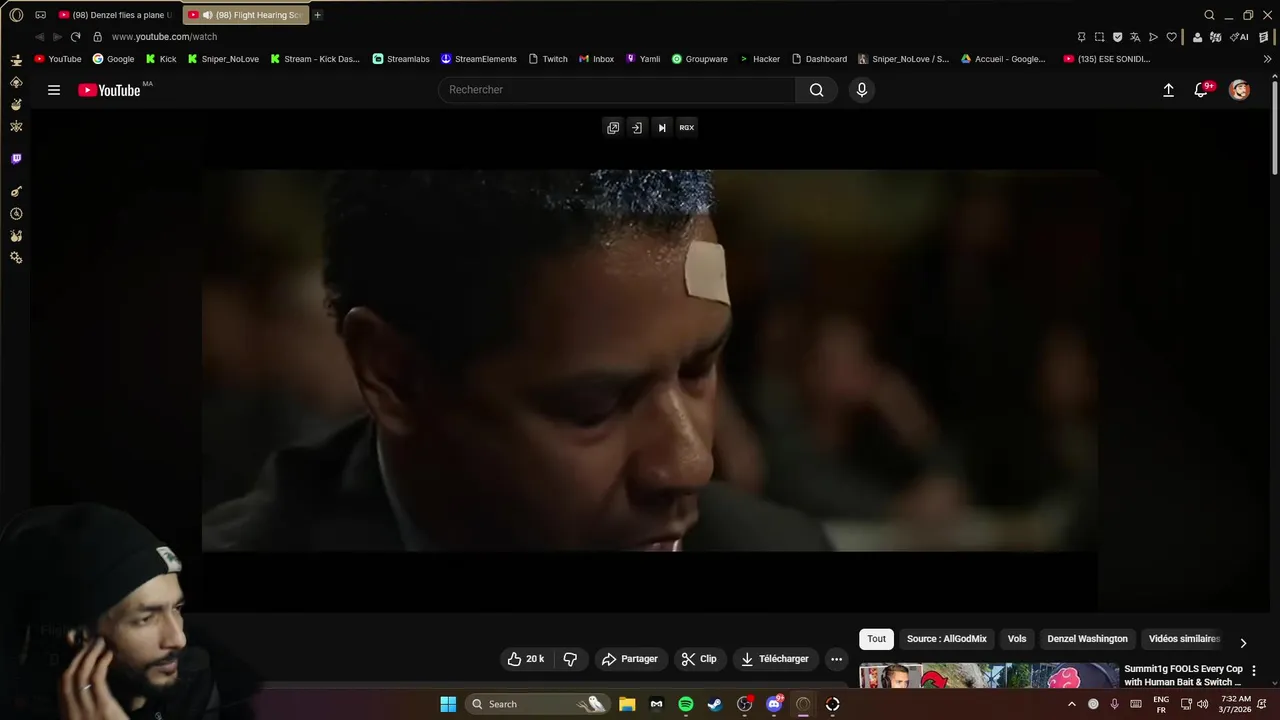The image size is (1280, 720).
Task: Open browser tab search magnifier
Action: pyautogui.click(x=1209, y=15)
